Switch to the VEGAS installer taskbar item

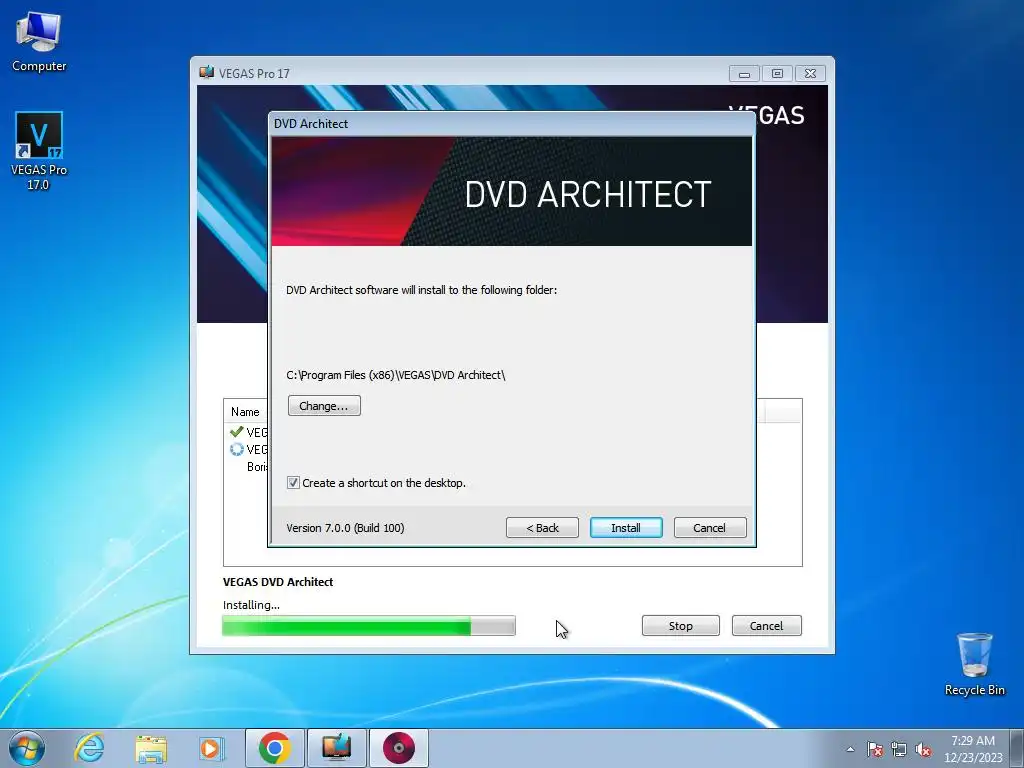[x=336, y=748]
